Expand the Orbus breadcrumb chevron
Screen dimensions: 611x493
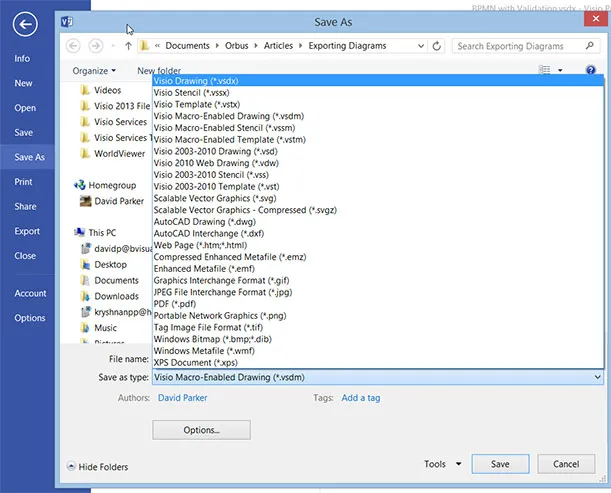(256, 46)
